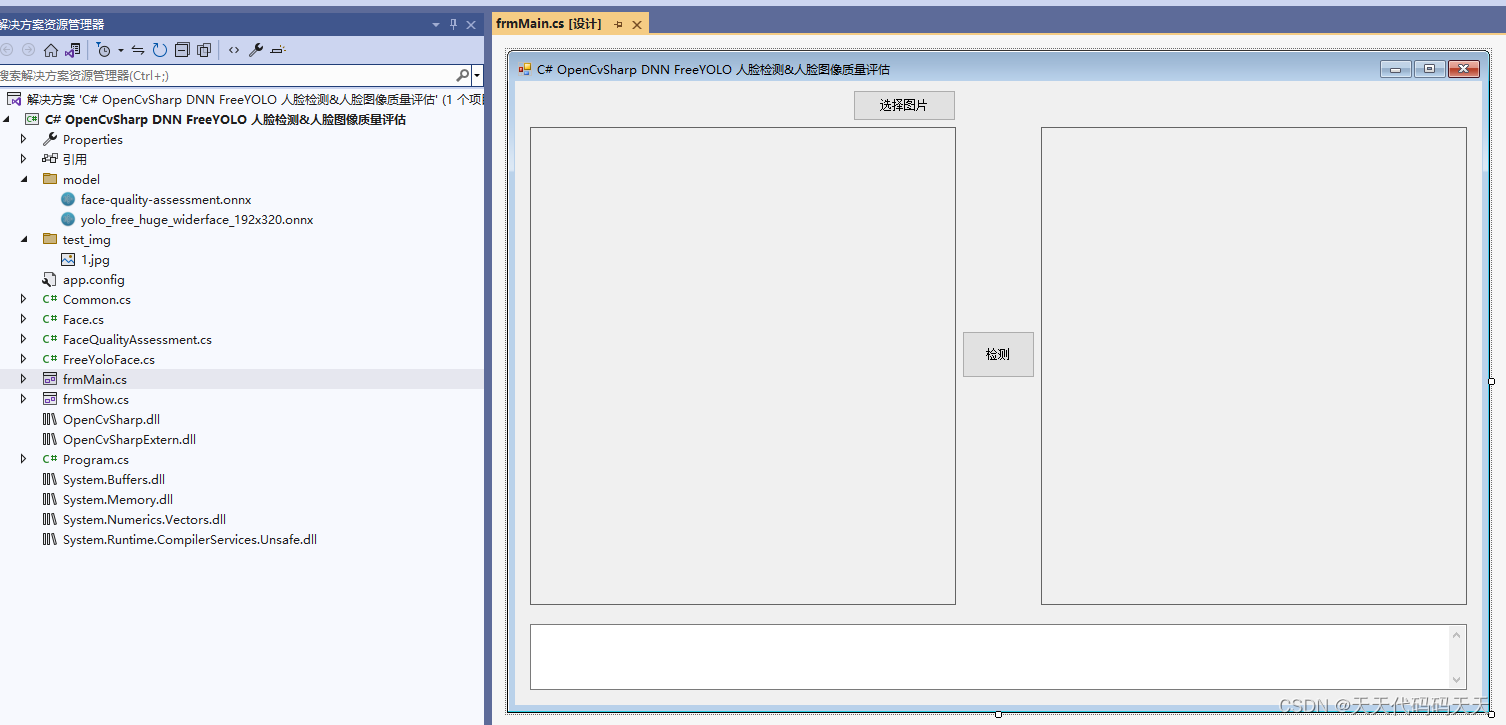Open the pending changes filter dropdown arrow
1506x725 pixels.
[x=121, y=50]
